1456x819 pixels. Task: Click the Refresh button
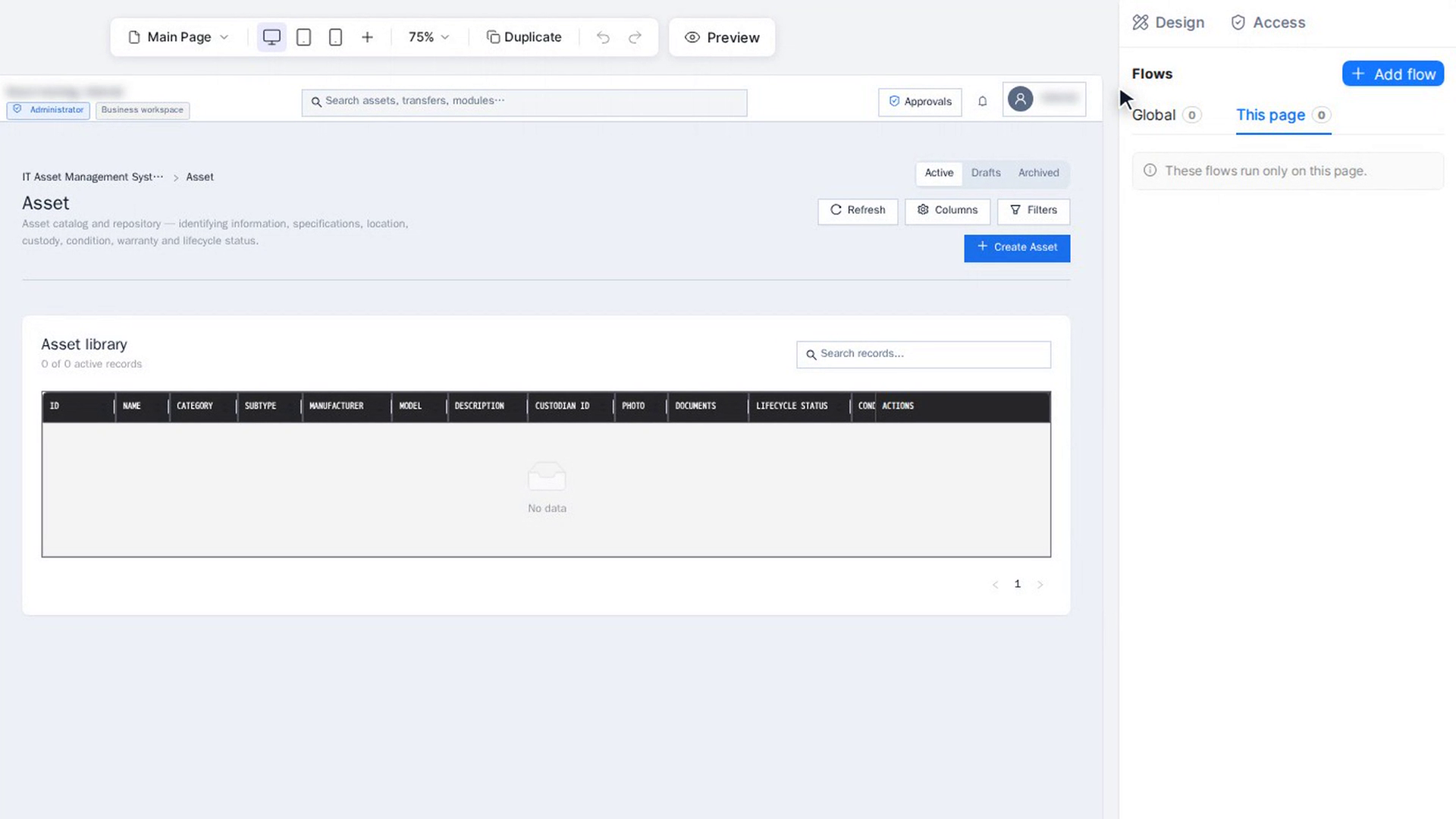[858, 211]
